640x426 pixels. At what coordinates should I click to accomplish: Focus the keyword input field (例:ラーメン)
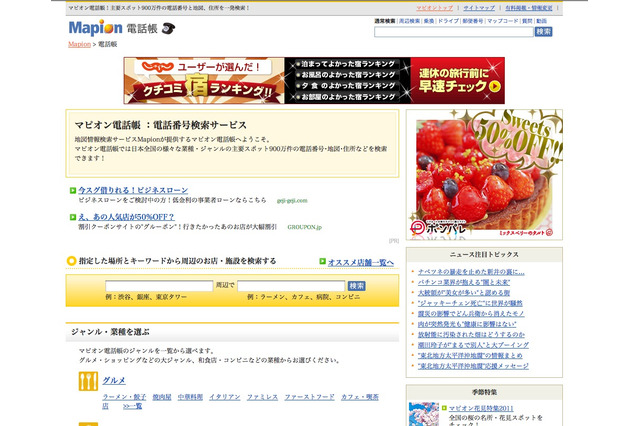tap(291, 286)
